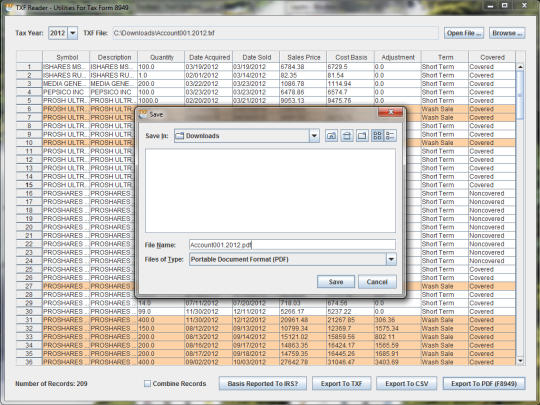Click the Adjustment column header

coord(398,57)
